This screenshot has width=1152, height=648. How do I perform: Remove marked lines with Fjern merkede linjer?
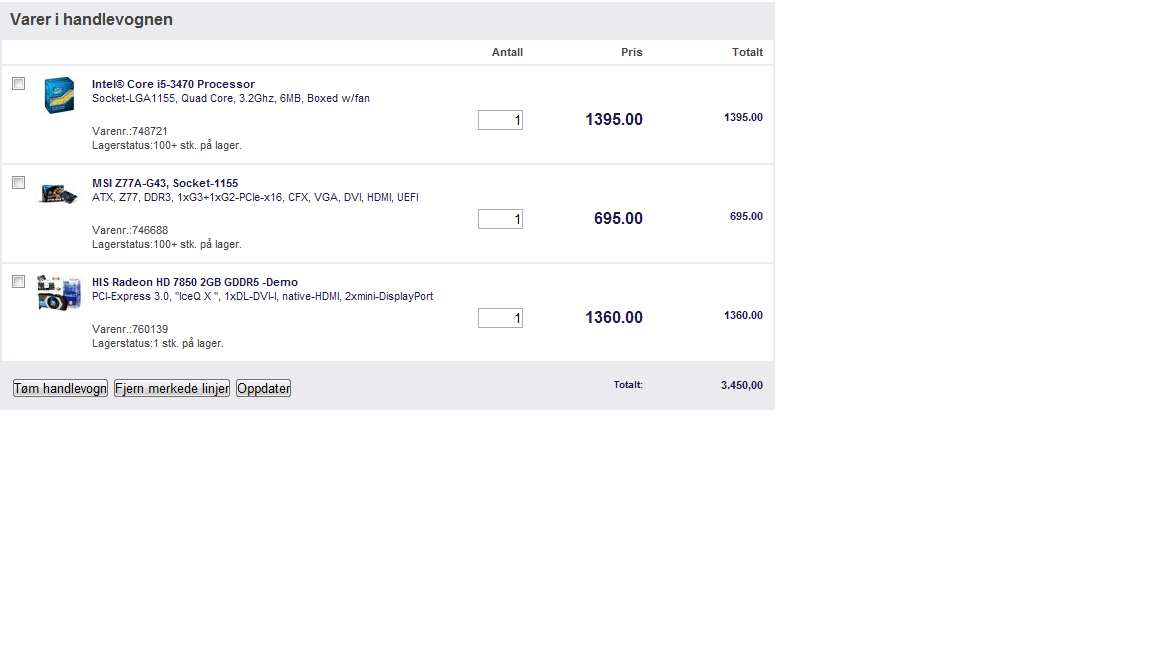coord(172,388)
